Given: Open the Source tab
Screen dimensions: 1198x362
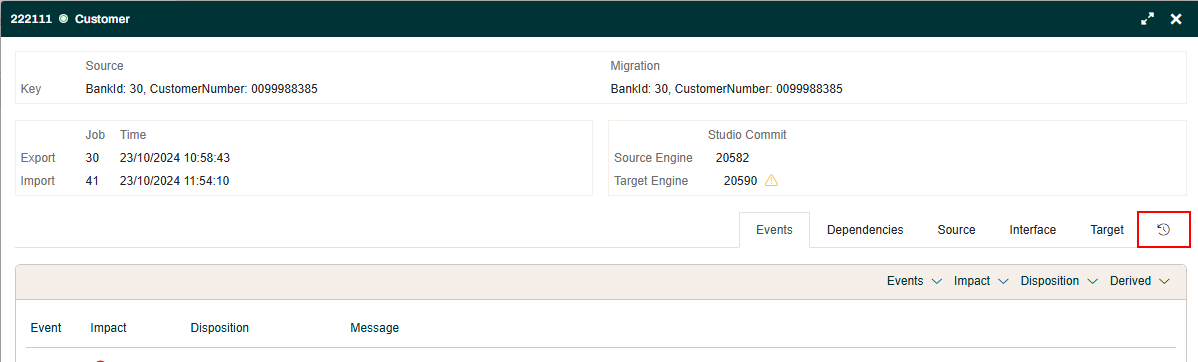Looking at the screenshot, I should 956,230.
